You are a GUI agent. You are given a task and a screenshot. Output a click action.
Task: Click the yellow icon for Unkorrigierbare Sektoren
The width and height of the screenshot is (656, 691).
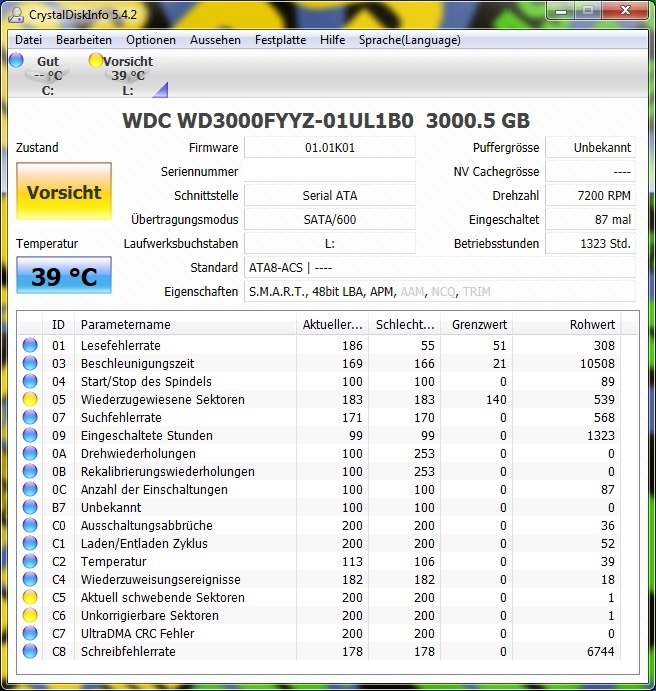pyautogui.click(x=30, y=615)
